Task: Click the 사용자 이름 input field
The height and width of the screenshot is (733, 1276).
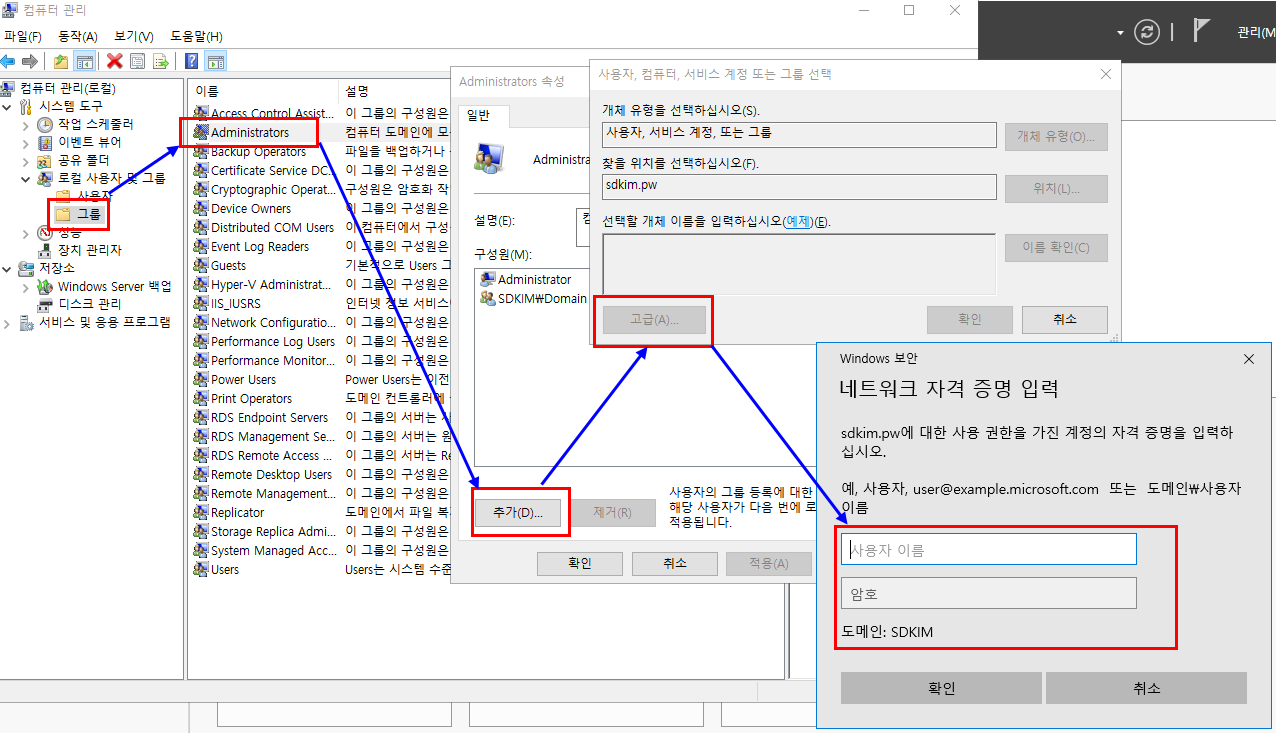Action: (989, 549)
